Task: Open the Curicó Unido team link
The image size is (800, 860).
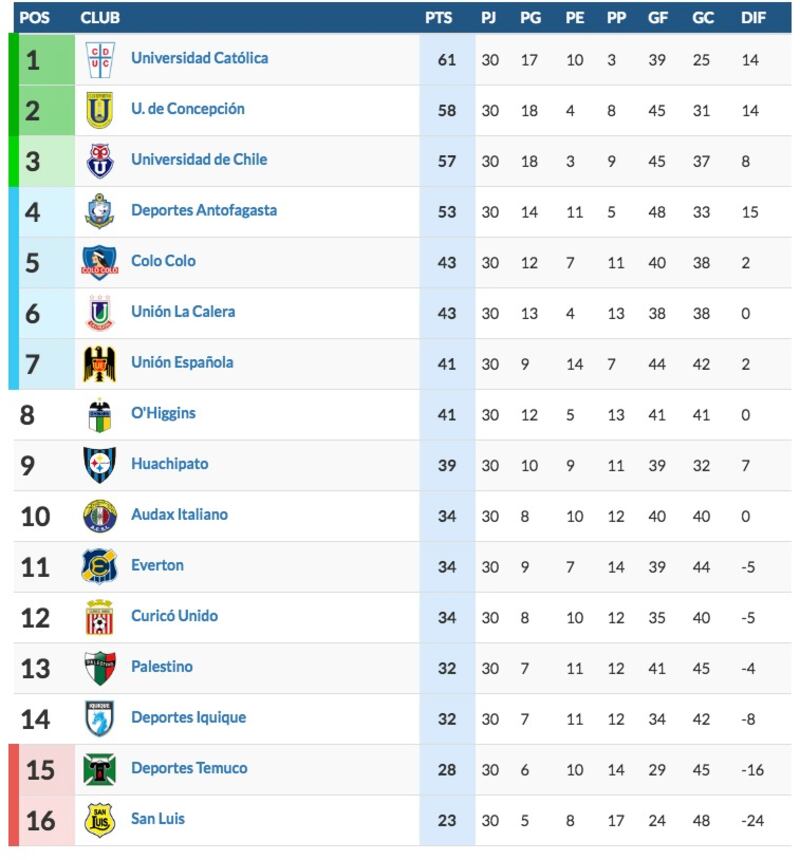Action: coord(174,616)
